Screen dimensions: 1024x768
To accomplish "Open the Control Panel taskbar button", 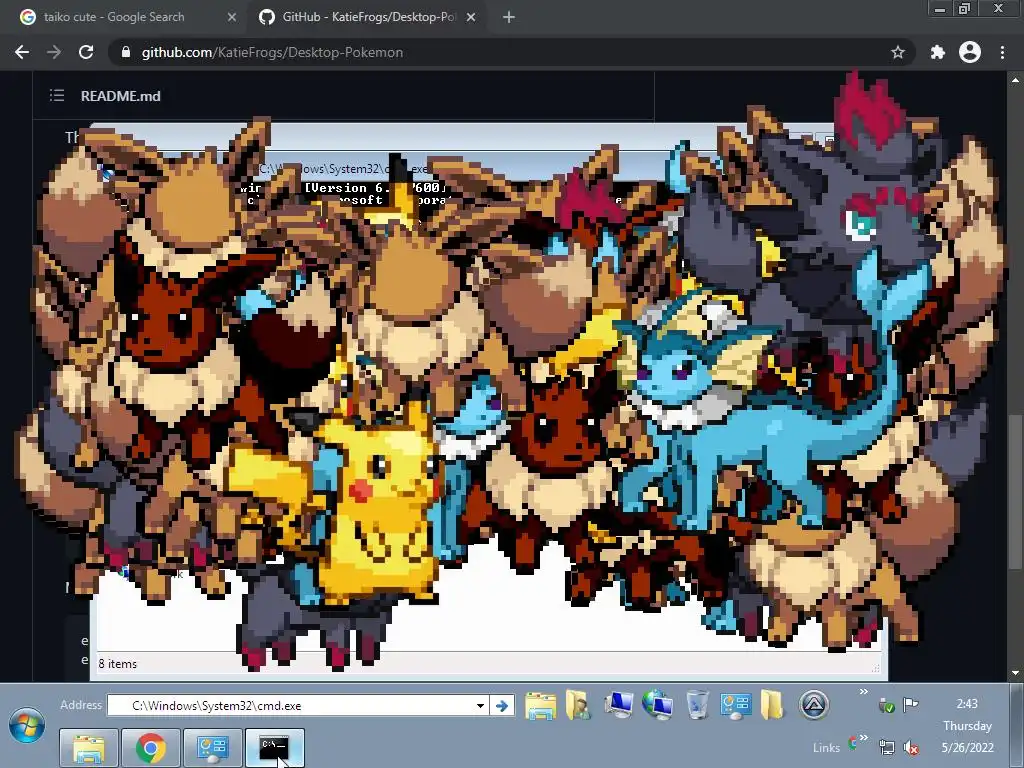I will pos(213,748).
